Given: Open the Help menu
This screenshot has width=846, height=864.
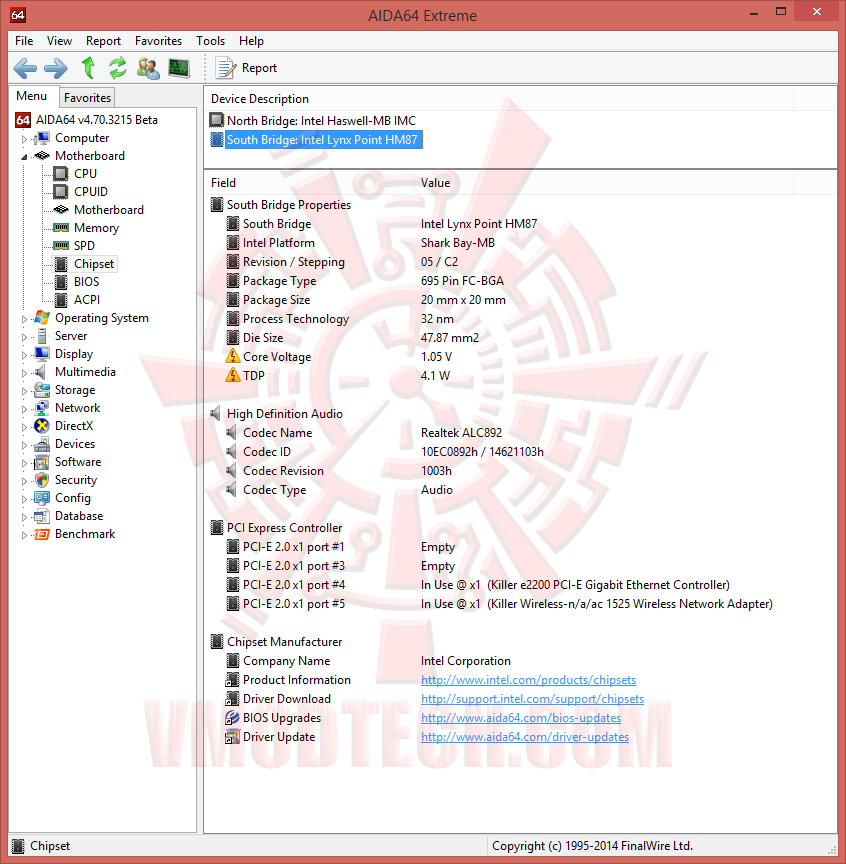Looking at the screenshot, I should pyautogui.click(x=251, y=41).
